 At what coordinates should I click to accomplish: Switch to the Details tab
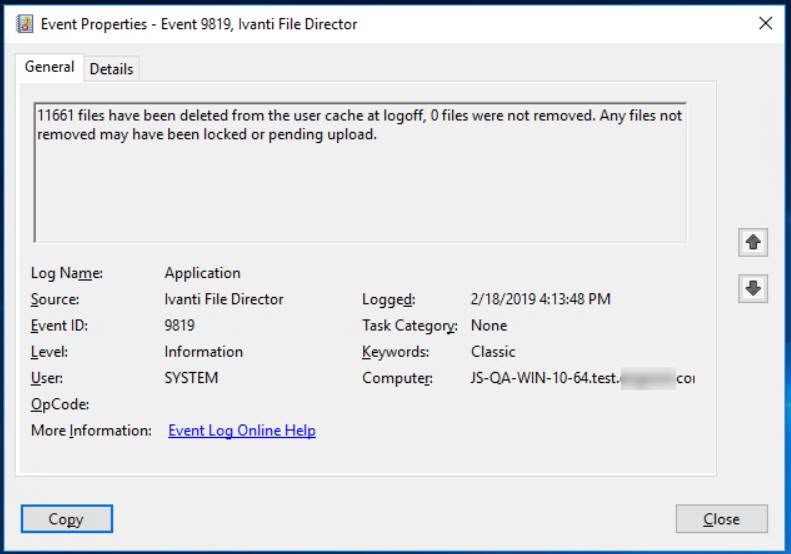[x=111, y=69]
